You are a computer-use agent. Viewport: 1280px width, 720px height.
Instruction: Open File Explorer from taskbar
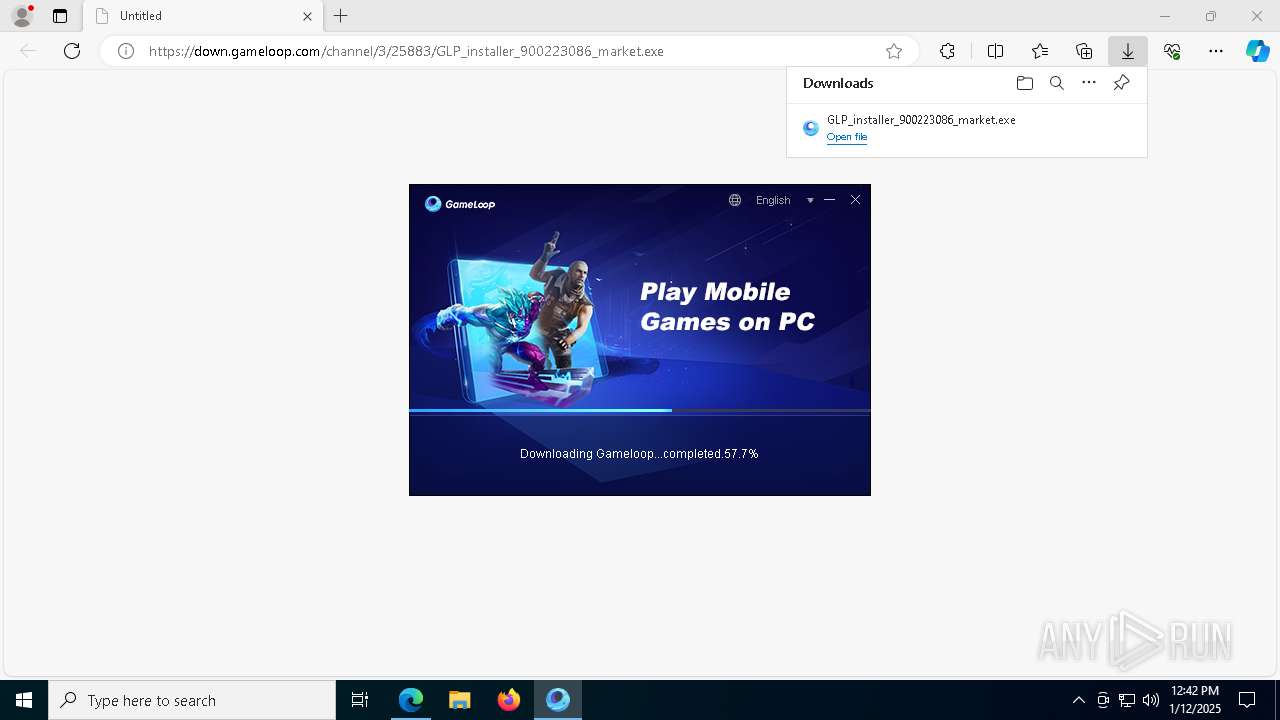[460, 700]
